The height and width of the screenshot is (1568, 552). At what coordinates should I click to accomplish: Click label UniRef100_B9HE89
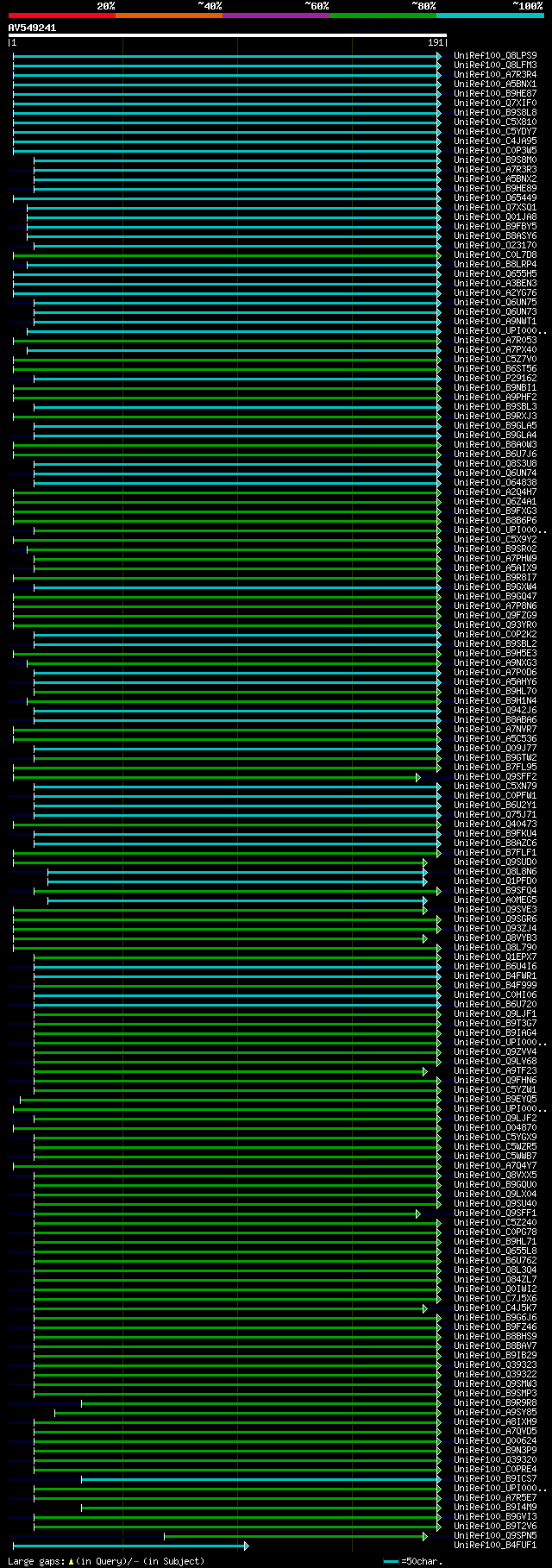(x=495, y=189)
